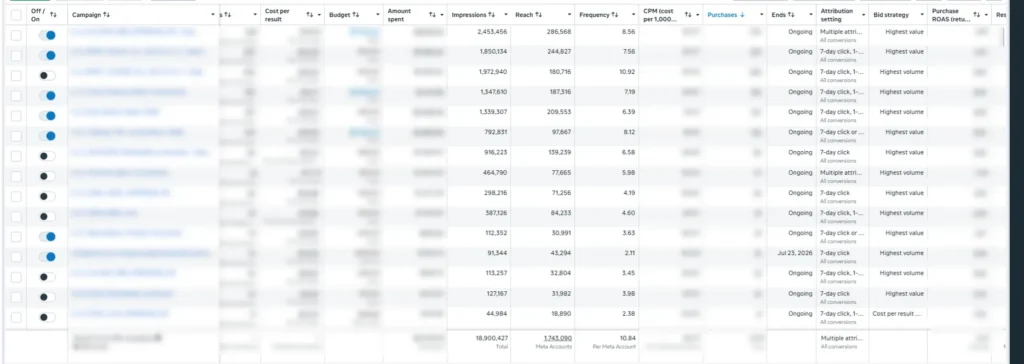Click the 10.84 total frequency value
The height and width of the screenshot is (364, 1024).
(627, 338)
